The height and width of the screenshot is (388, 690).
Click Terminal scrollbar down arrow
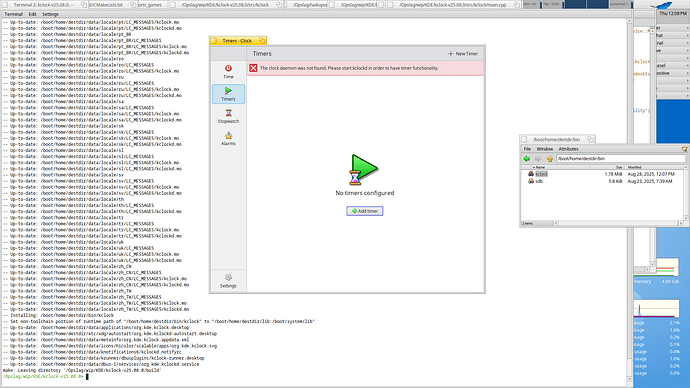point(629,379)
